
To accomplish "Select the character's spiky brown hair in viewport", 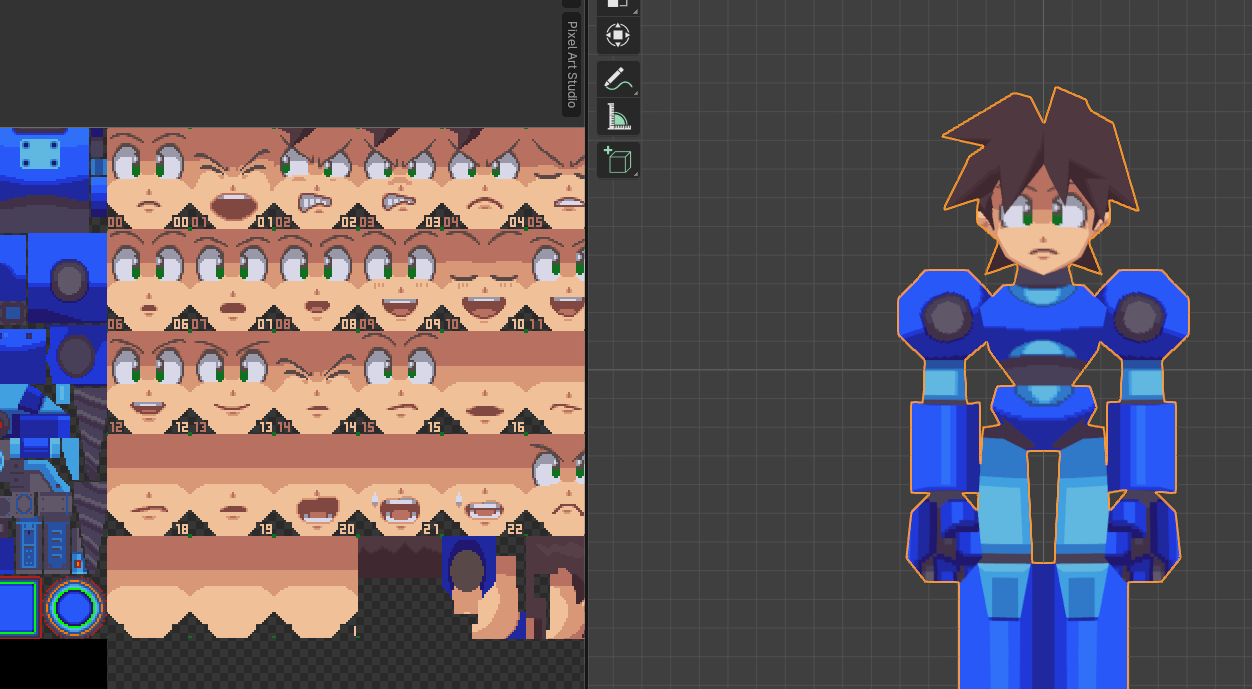I will click(x=1040, y=150).
